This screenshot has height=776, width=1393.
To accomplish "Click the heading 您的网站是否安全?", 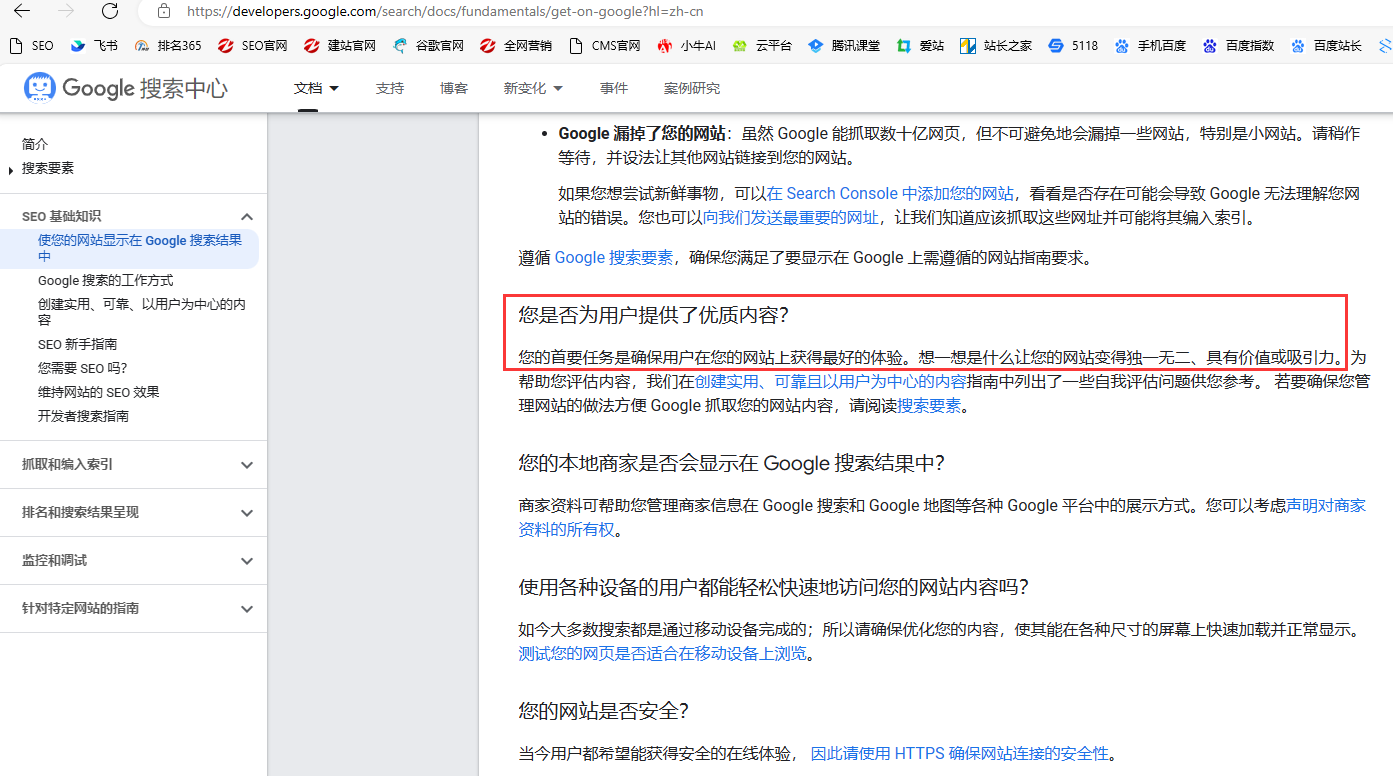I will (x=603, y=711).
